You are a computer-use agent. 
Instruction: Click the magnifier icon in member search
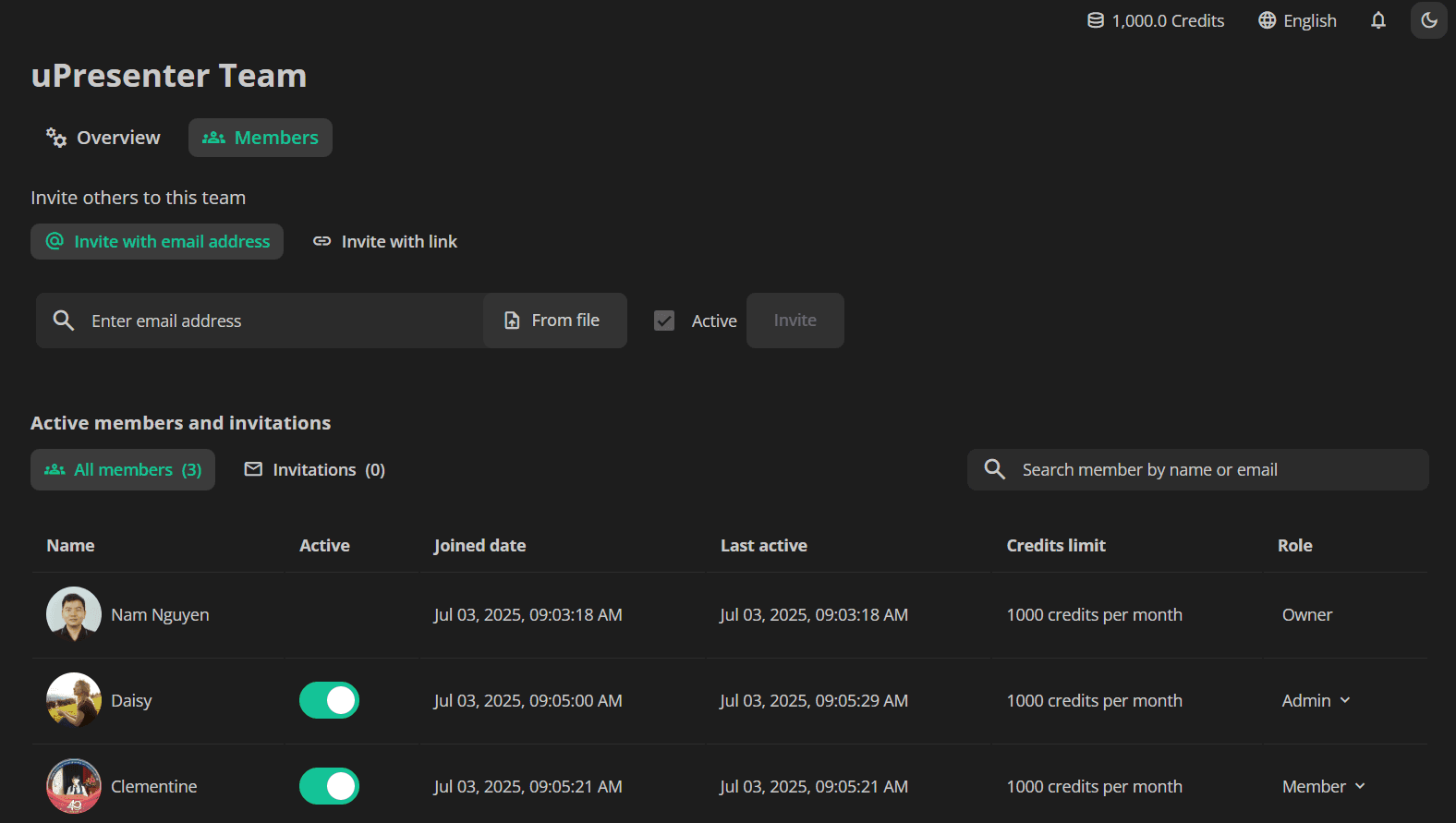(995, 469)
